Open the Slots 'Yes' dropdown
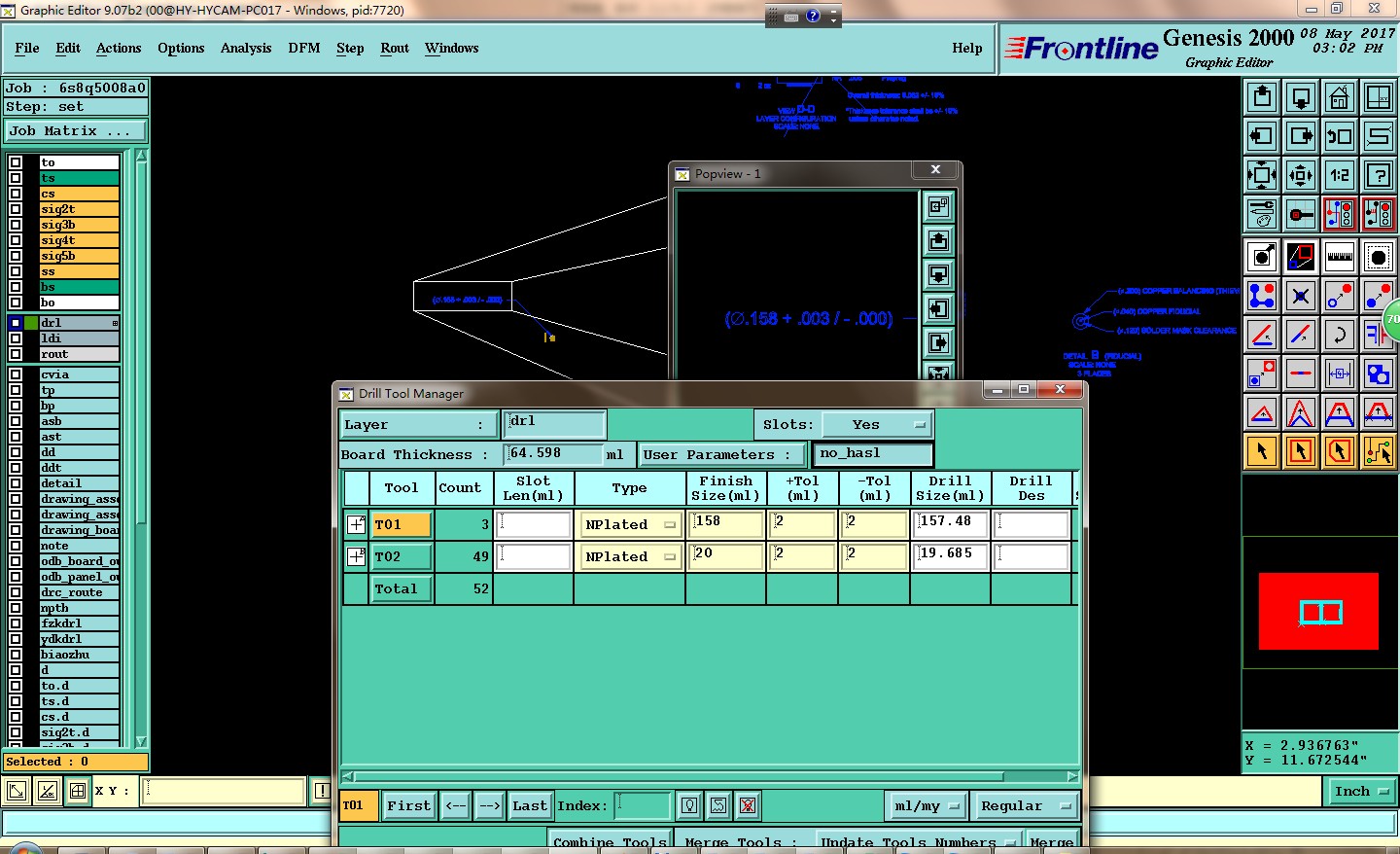The image size is (1400, 854). [x=878, y=424]
